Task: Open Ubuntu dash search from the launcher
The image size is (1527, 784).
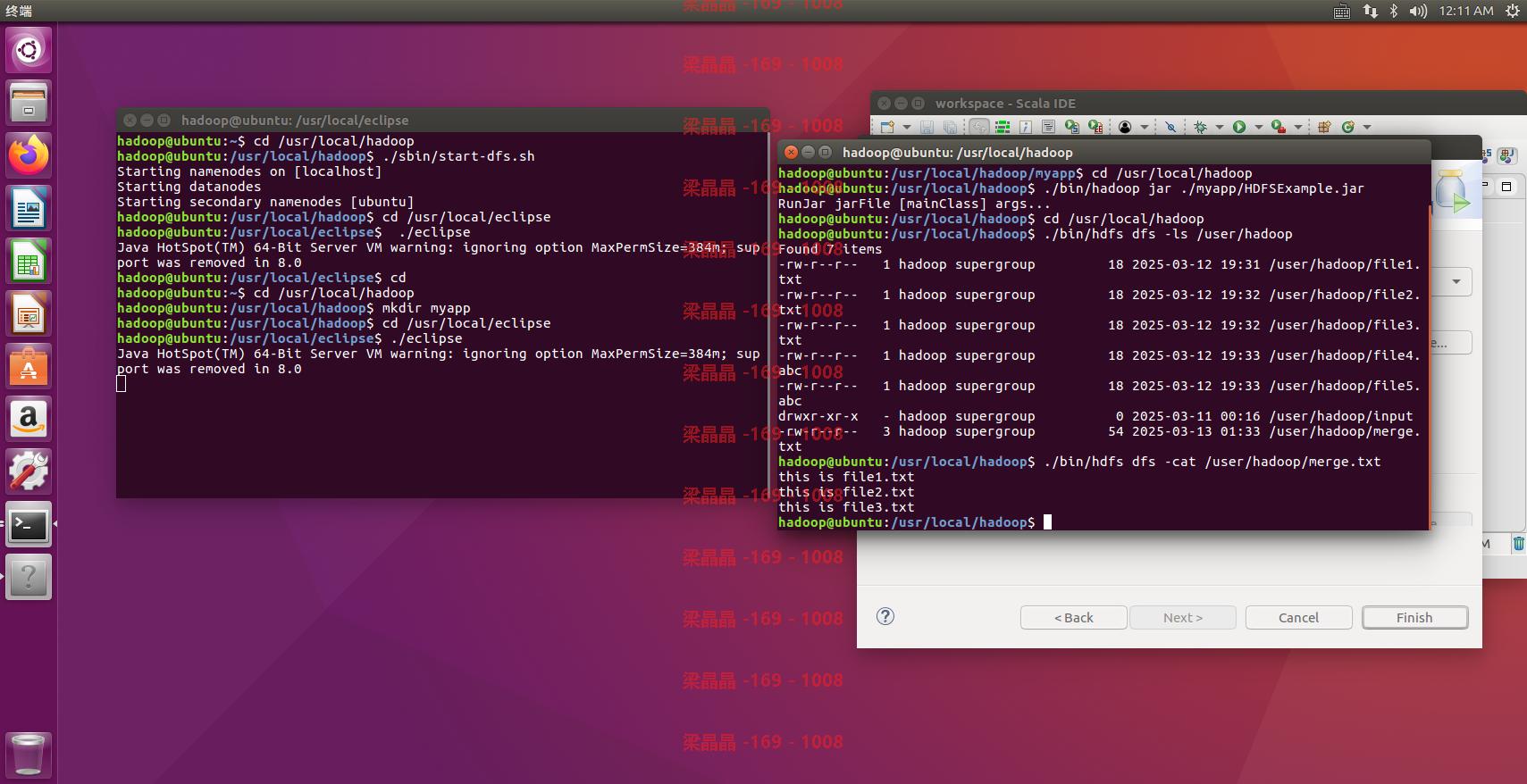Action: pos(29,49)
